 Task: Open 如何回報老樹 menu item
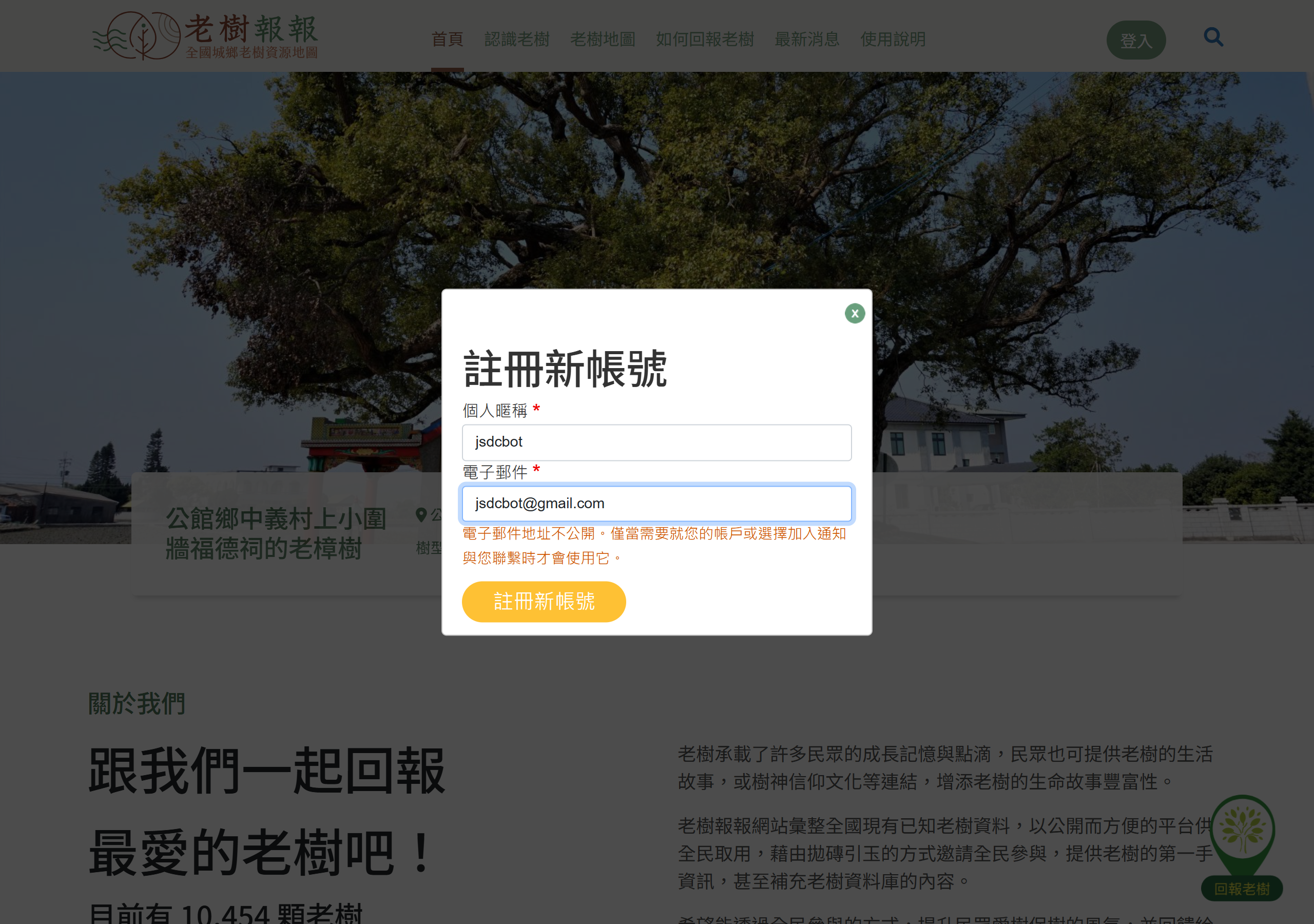tap(705, 39)
